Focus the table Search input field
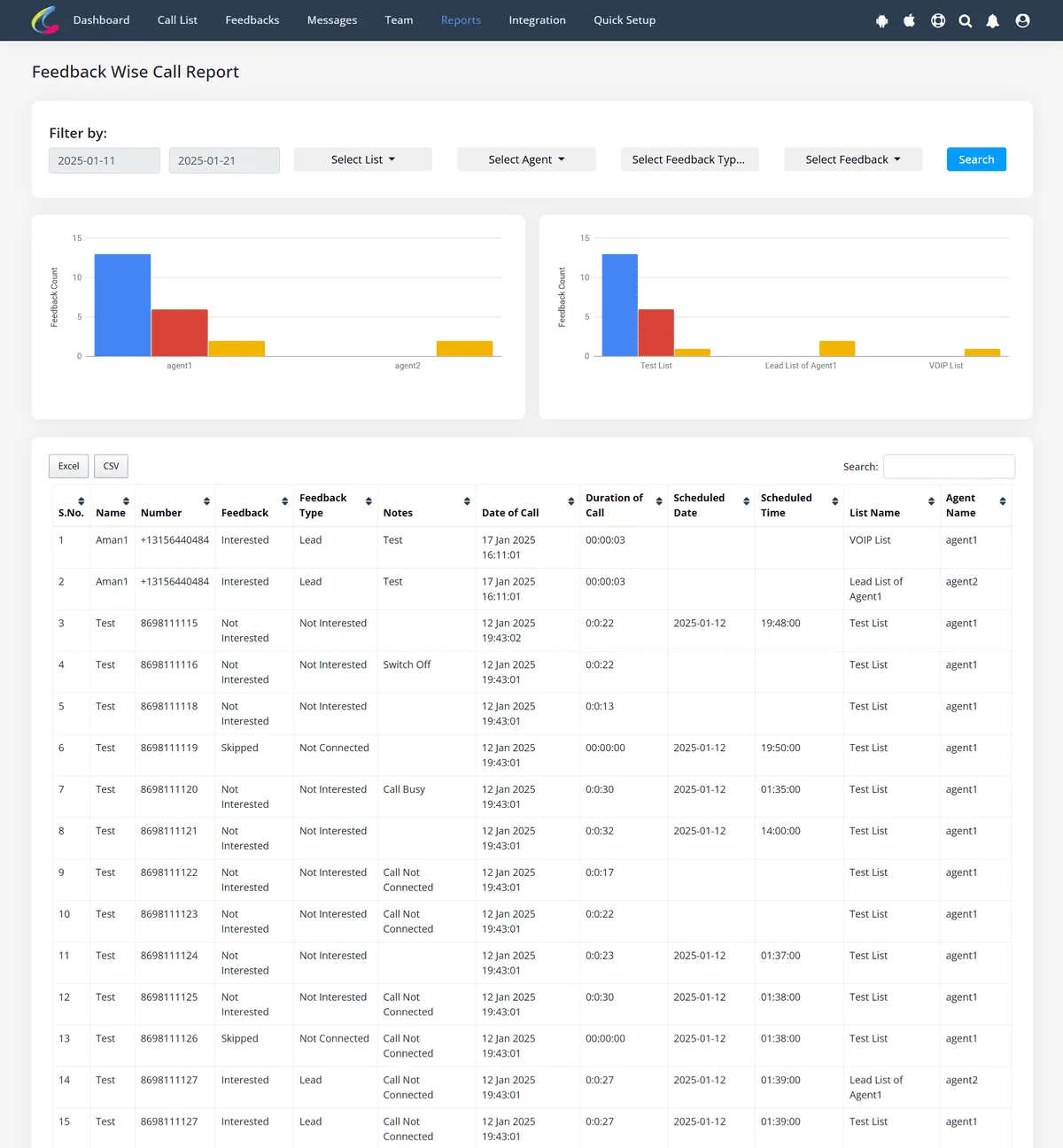Viewport: 1063px width, 1148px height. tap(949, 467)
